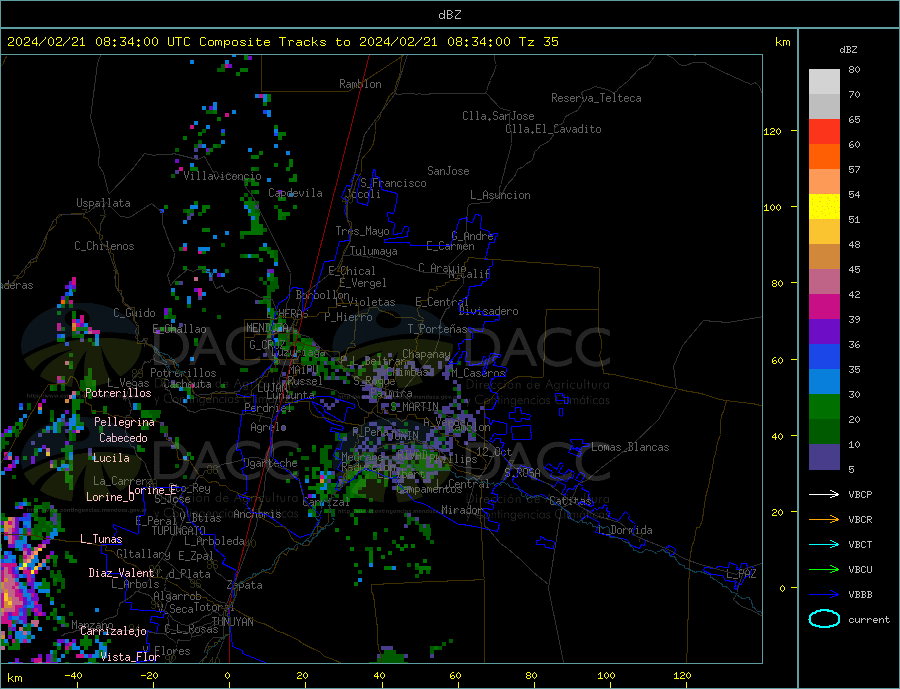This screenshot has width=900, height=689.
Task: Click the Vista_Flor station label
Action: [x=130, y=657]
